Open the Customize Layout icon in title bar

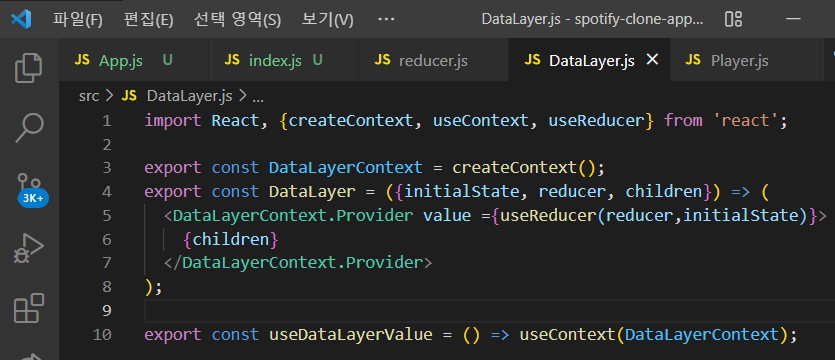pos(733,19)
